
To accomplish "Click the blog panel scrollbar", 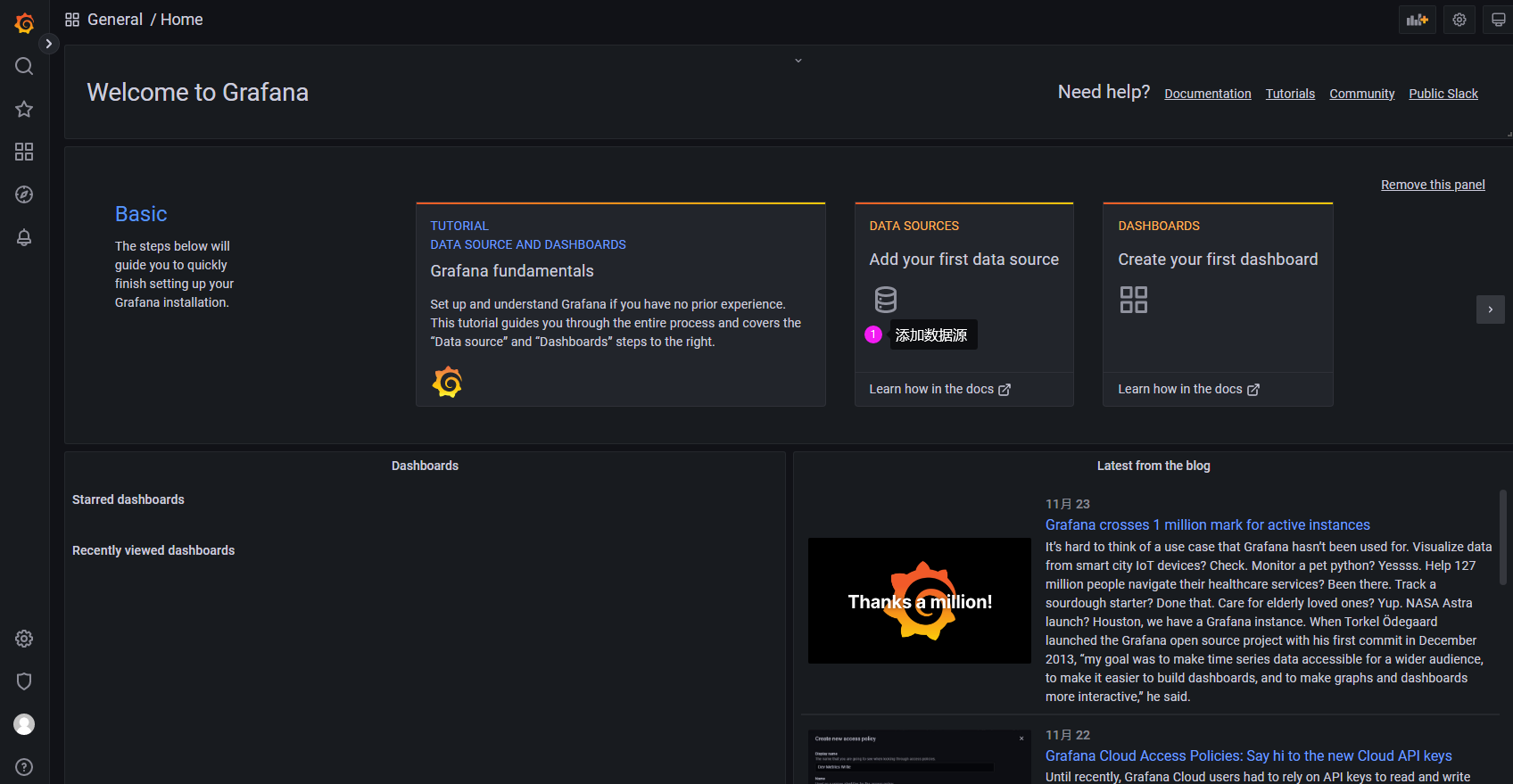I will click(x=1503, y=537).
